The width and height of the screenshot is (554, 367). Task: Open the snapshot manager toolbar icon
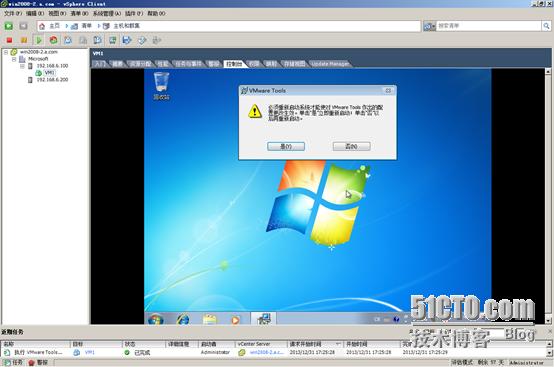[98, 40]
